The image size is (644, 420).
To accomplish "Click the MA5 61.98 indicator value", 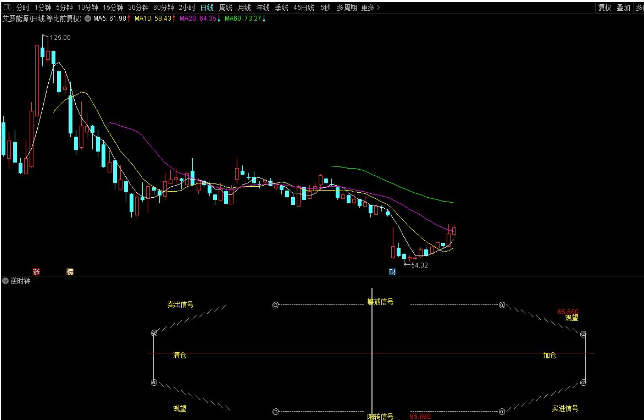I will point(112,18).
